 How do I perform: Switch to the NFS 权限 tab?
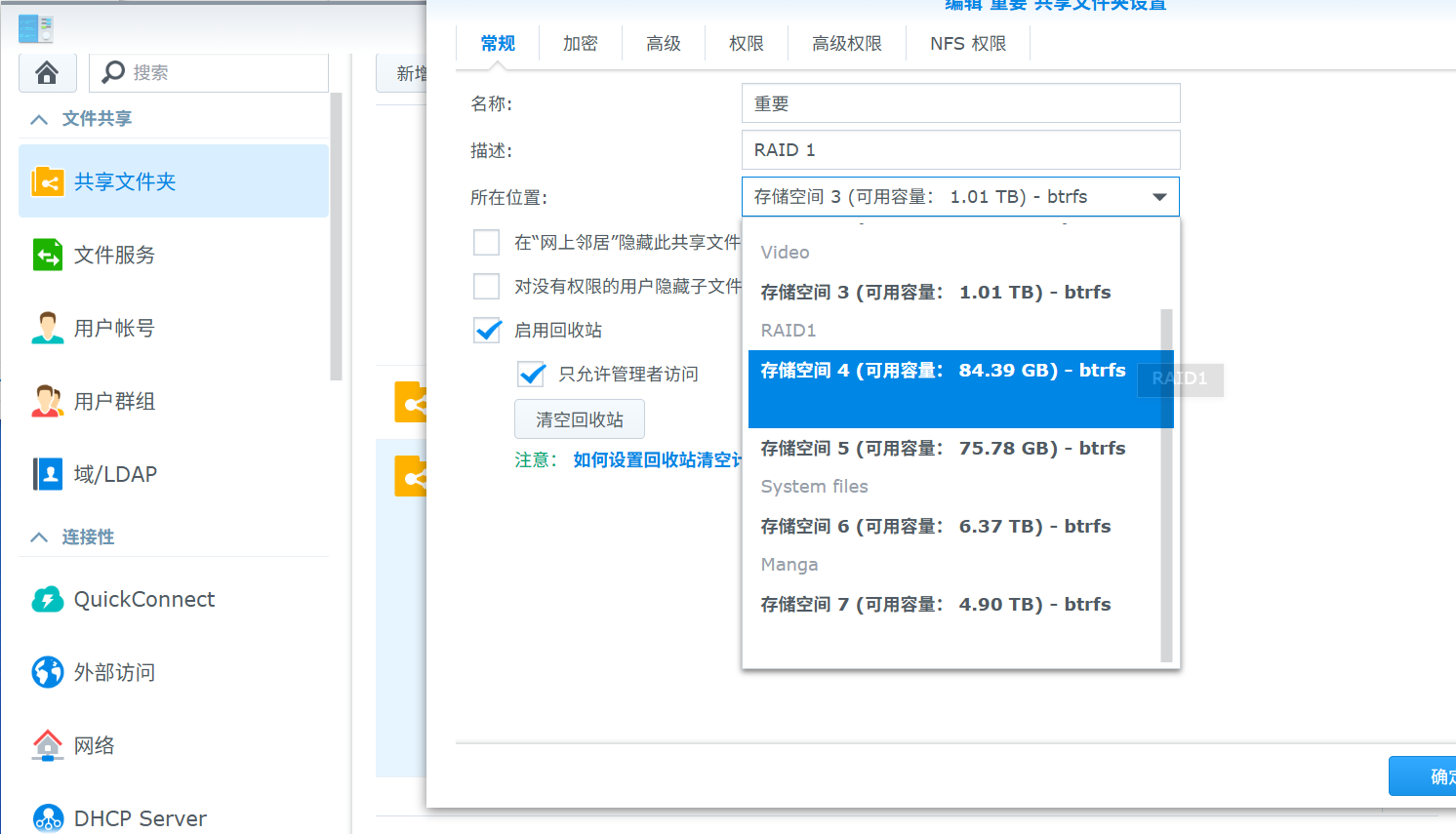(967, 44)
